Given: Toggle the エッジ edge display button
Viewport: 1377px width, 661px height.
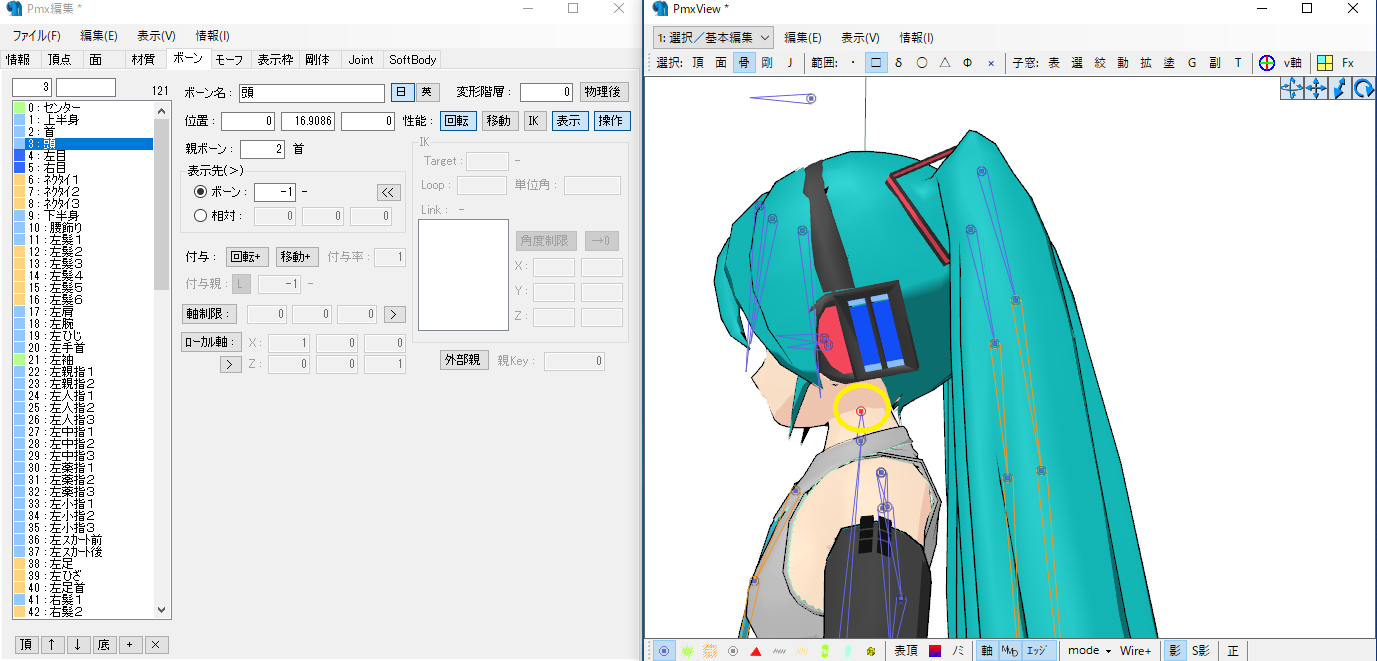Looking at the screenshot, I should 1037,650.
